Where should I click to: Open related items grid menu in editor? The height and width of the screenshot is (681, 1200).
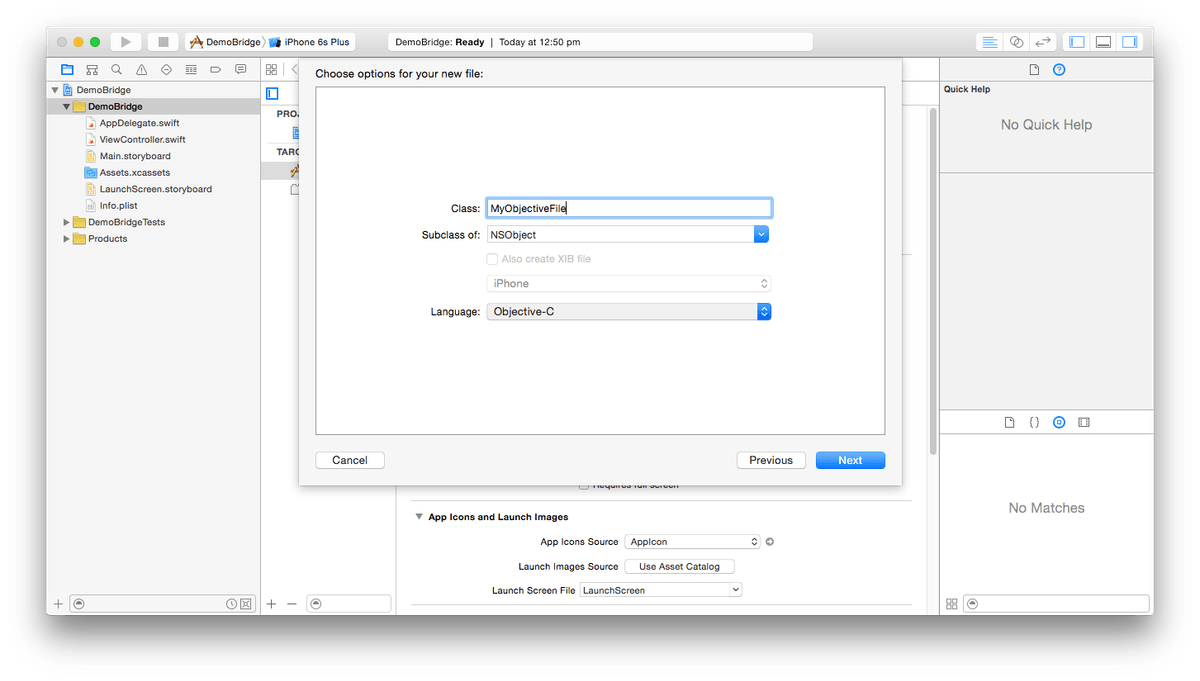pyautogui.click(x=272, y=70)
